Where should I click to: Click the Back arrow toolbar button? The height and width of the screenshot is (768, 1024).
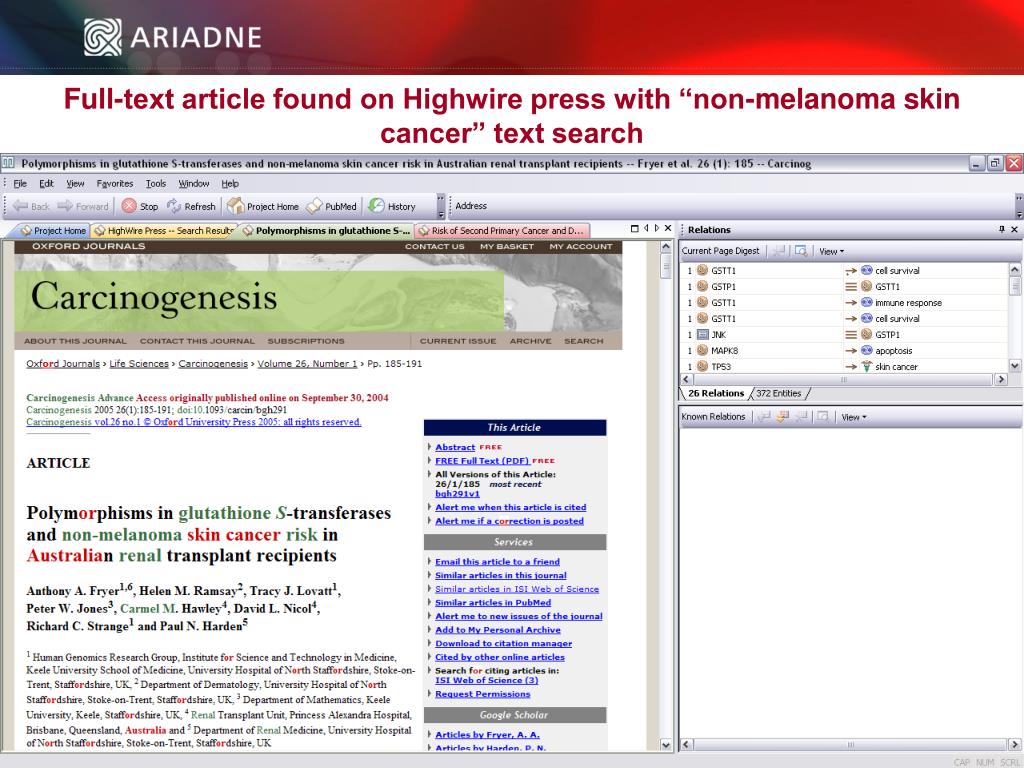31,206
